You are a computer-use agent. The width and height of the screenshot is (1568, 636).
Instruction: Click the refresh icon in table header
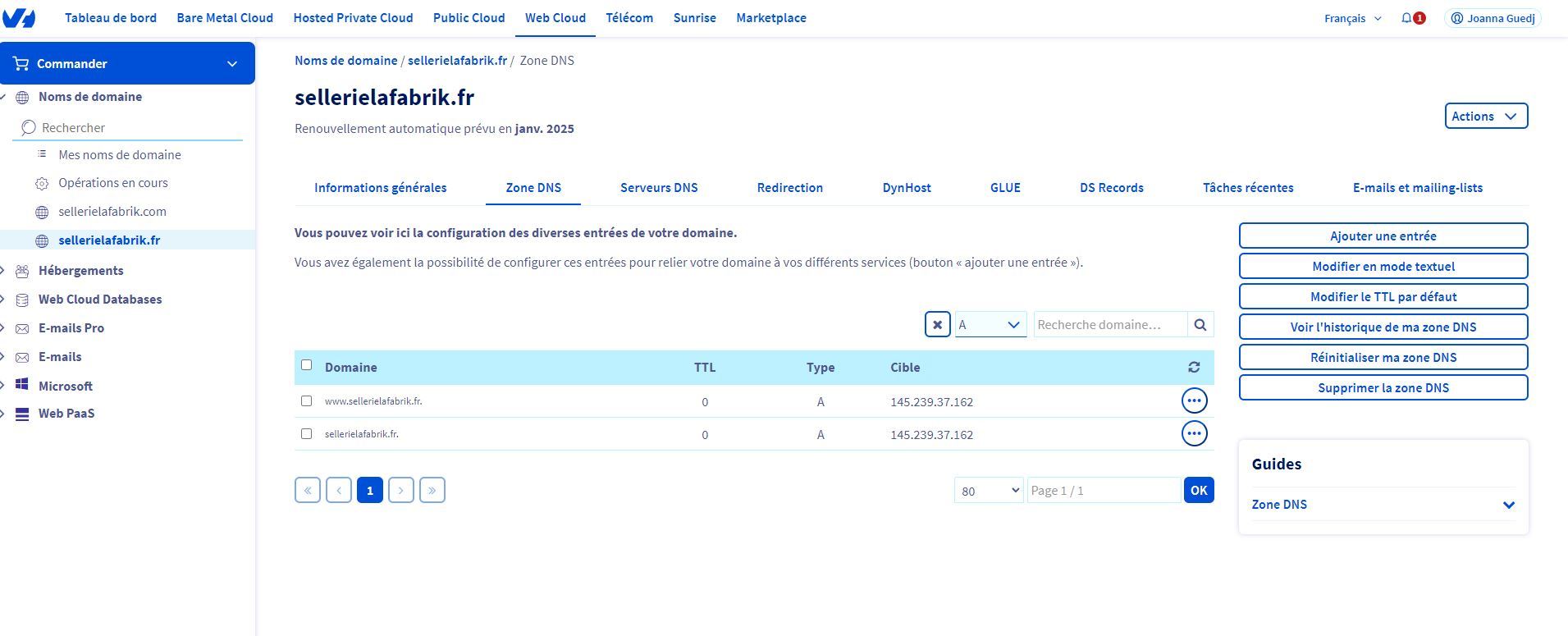[x=1193, y=368]
